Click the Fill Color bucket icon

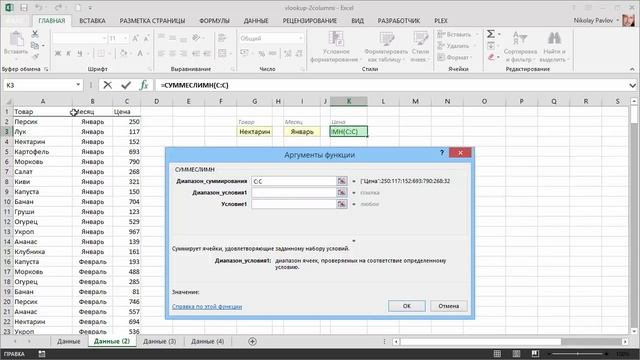point(123,53)
